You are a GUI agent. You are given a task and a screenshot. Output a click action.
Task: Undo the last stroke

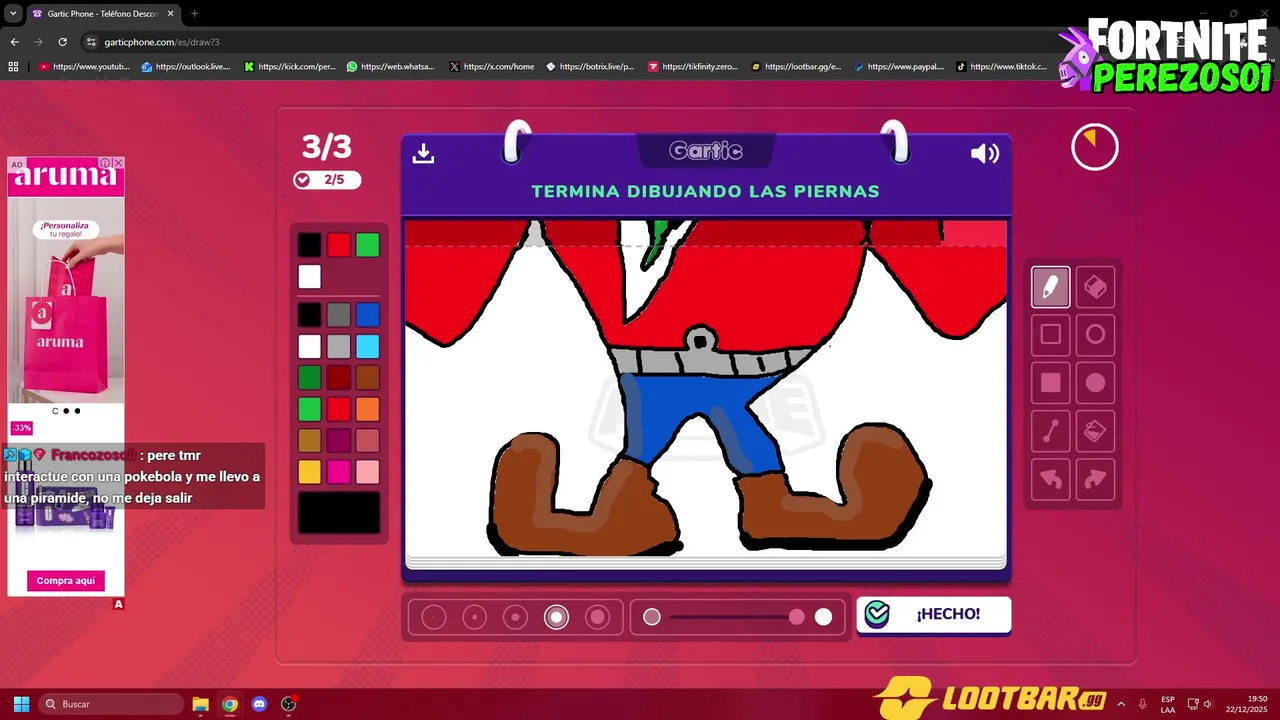pyautogui.click(x=1050, y=479)
